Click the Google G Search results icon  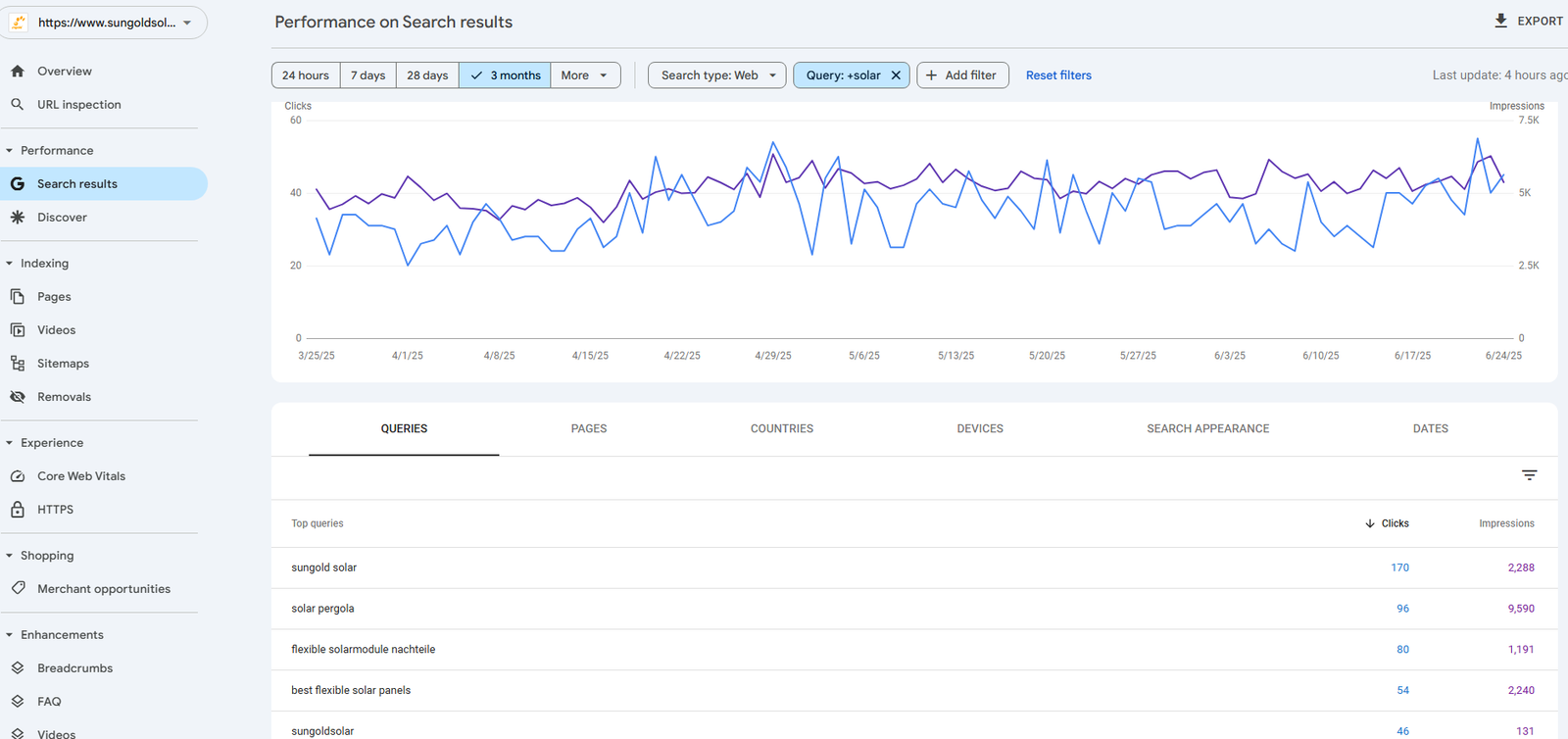pos(18,184)
